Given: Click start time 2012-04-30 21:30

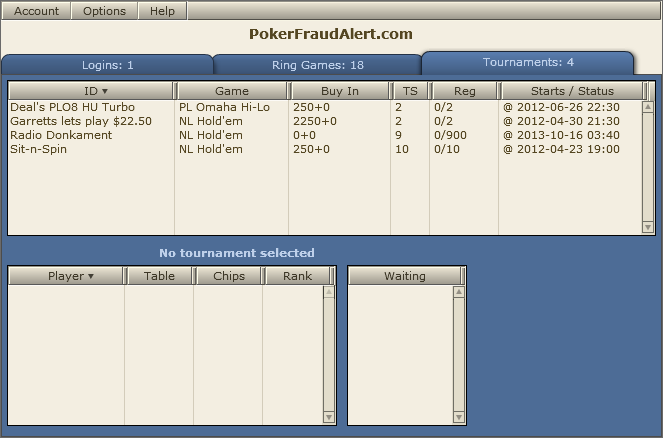Looking at the screenshot, I should [x=562, y=121].
